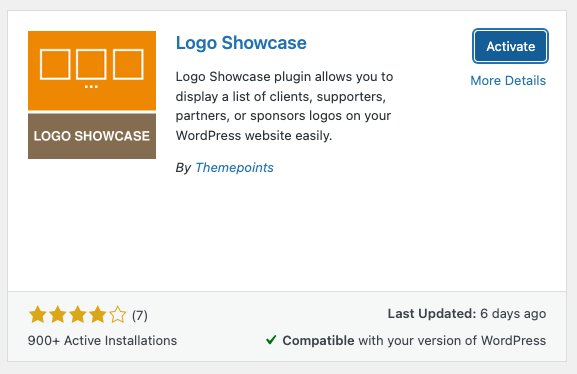This screenshot has height=374, width=577.
Task: Open the More Details link
Action: point(508,81)
